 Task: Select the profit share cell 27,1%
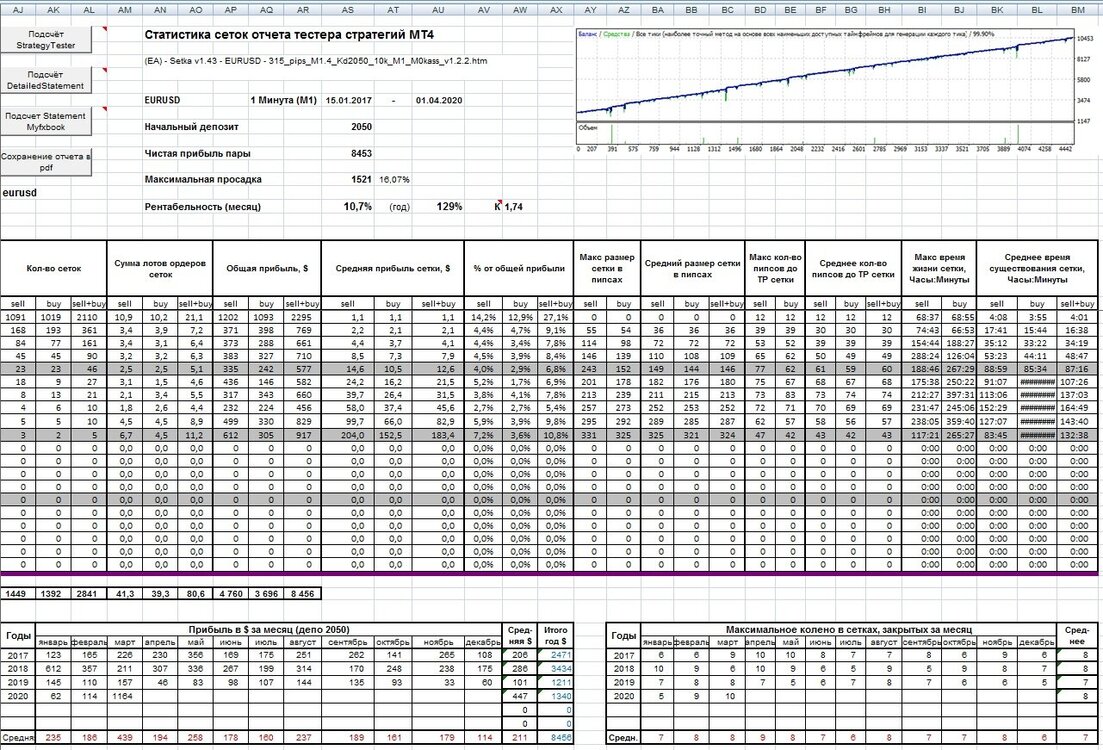pos(556,317)
